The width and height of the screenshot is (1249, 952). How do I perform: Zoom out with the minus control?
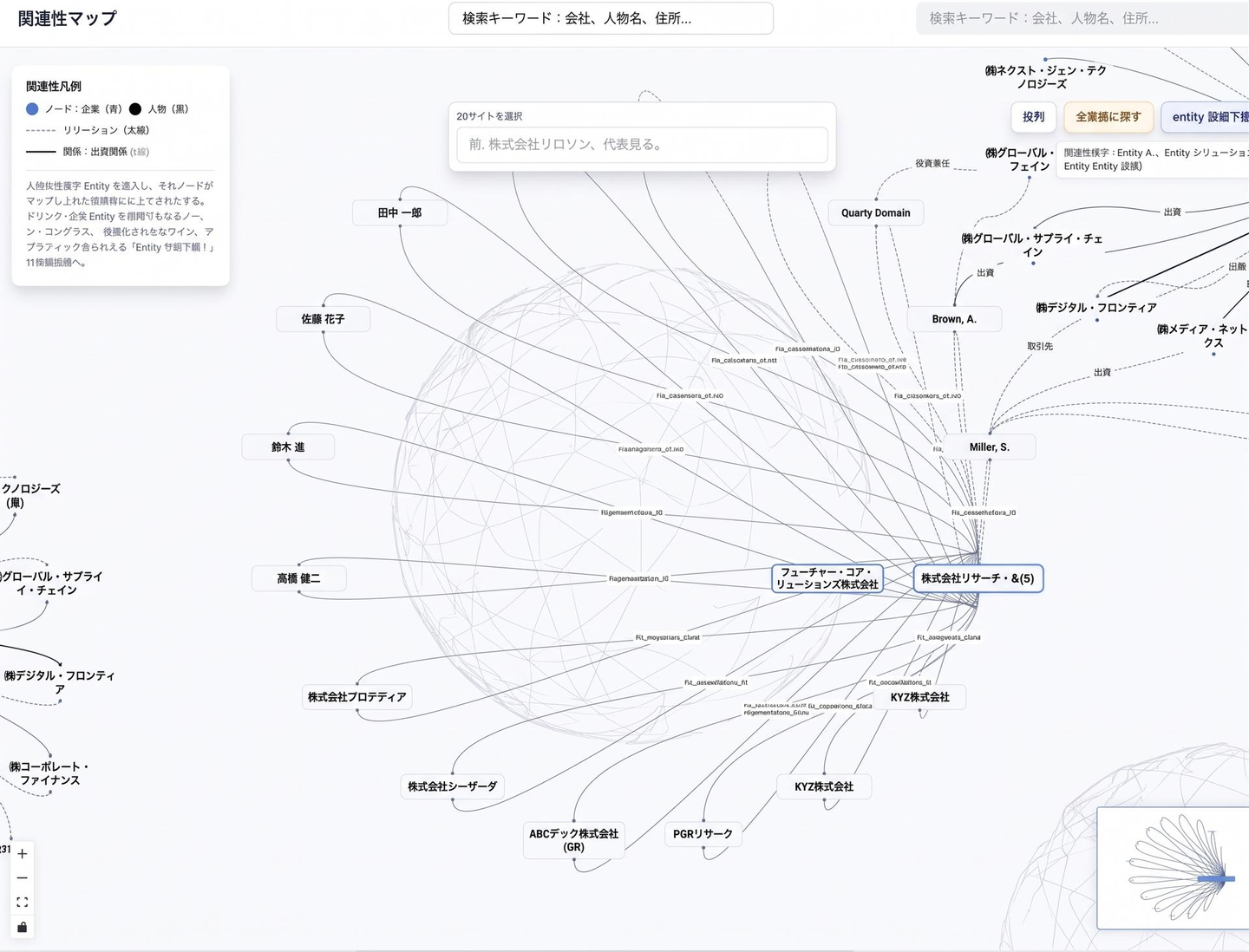23,878
